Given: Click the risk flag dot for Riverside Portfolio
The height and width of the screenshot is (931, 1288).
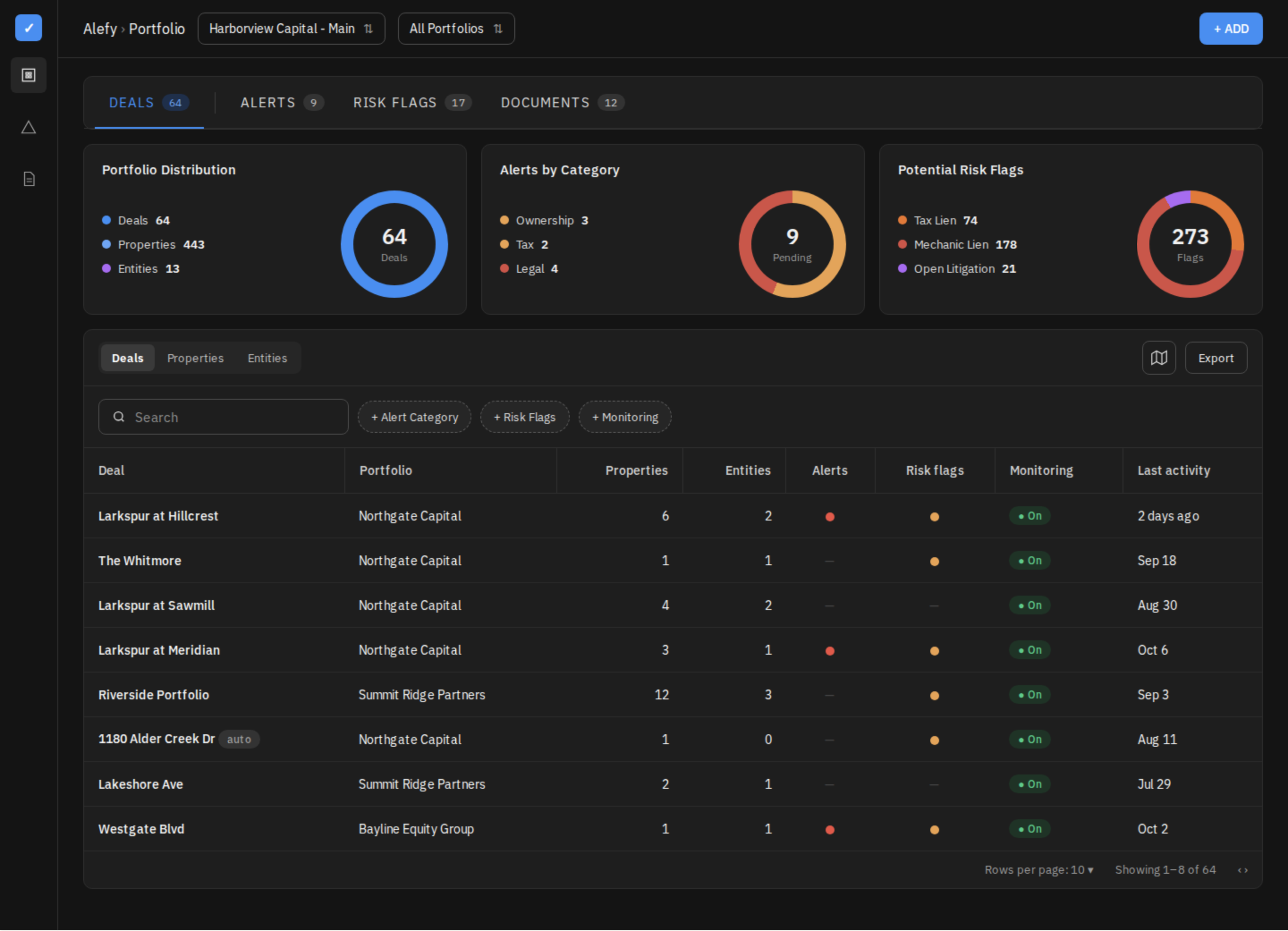Looking at the screenshot, I should [934, 695].
